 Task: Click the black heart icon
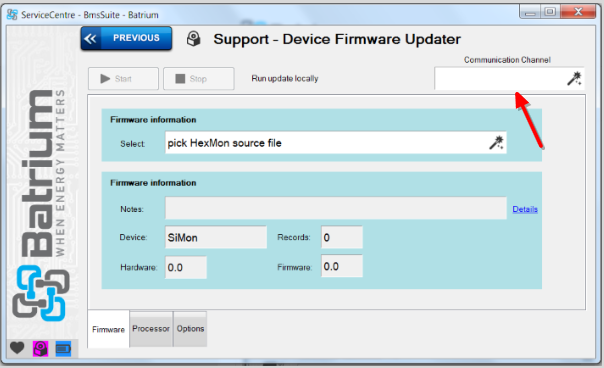(x=17, y=348)
